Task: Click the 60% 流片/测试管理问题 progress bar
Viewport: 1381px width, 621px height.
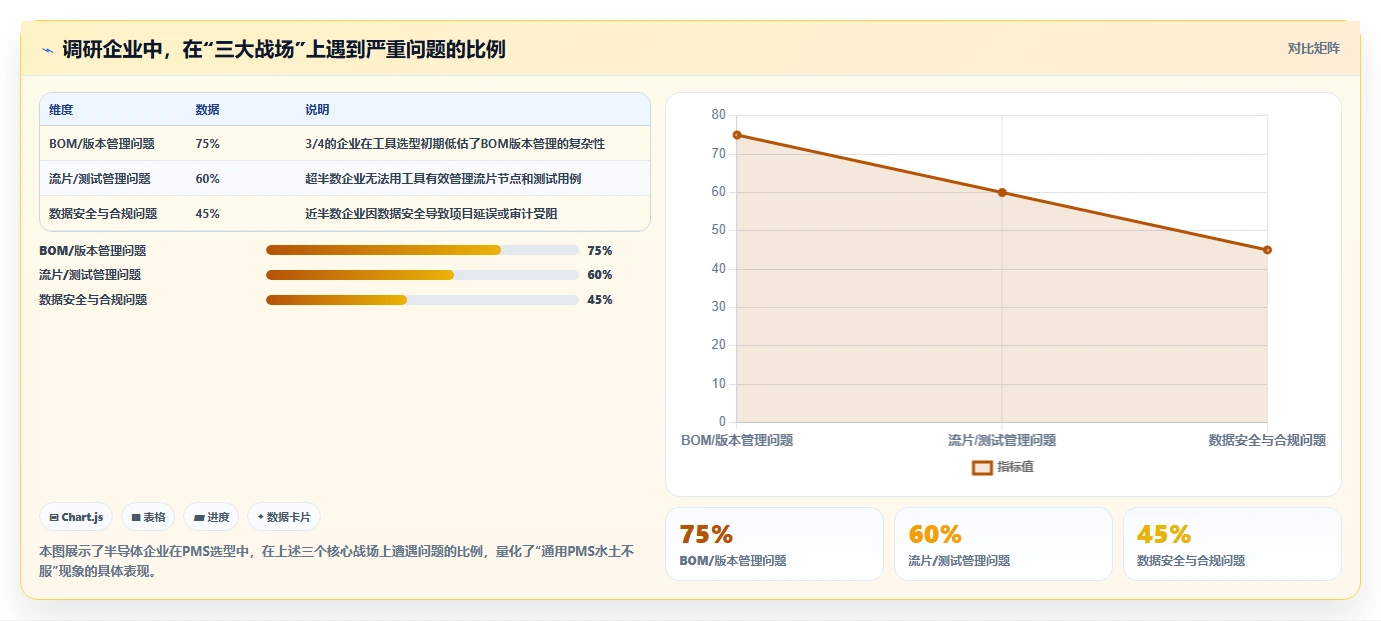Action: (422, 275)
